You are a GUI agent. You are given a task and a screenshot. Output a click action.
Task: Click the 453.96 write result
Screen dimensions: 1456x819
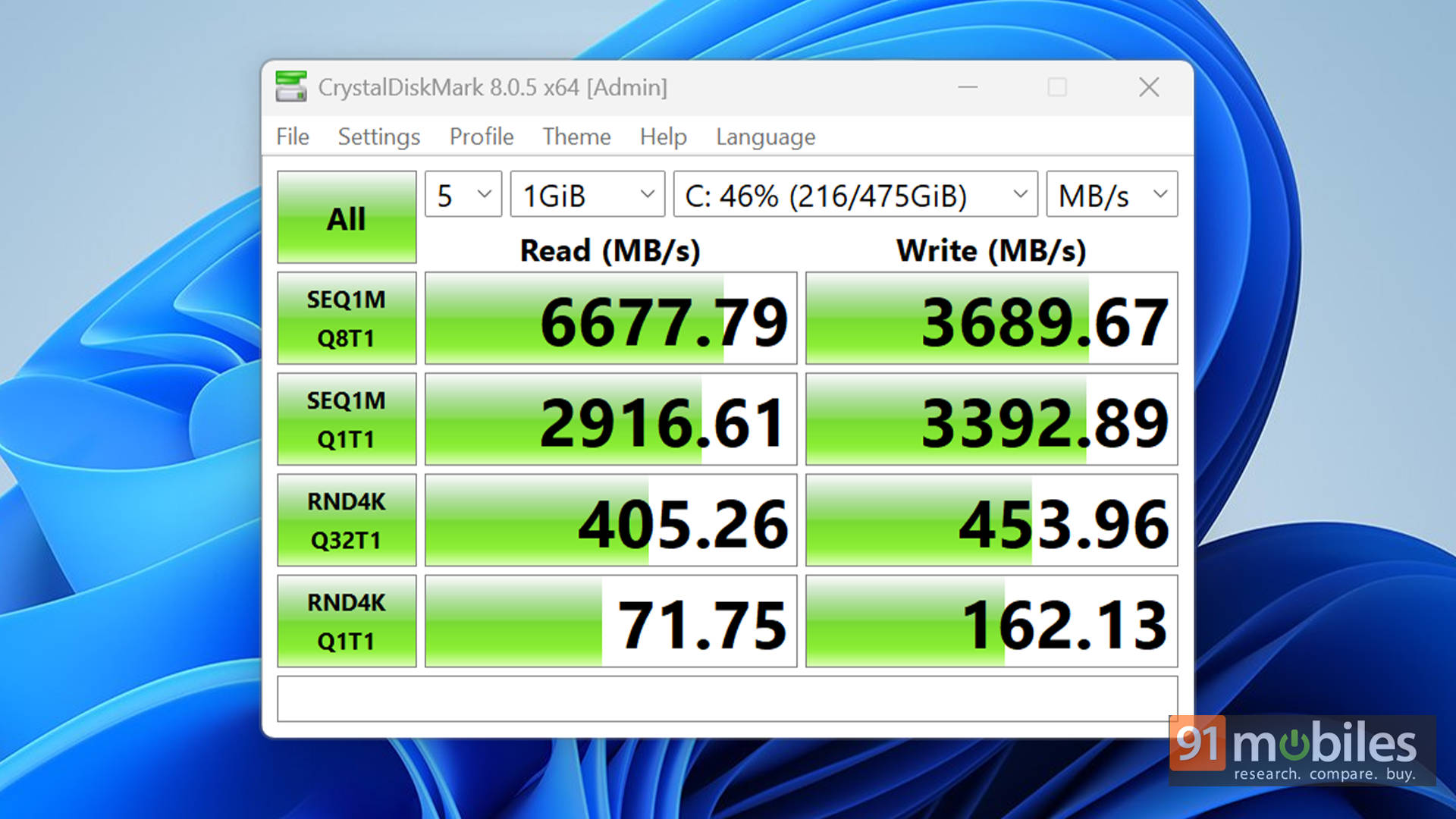(x=992, y=520)
